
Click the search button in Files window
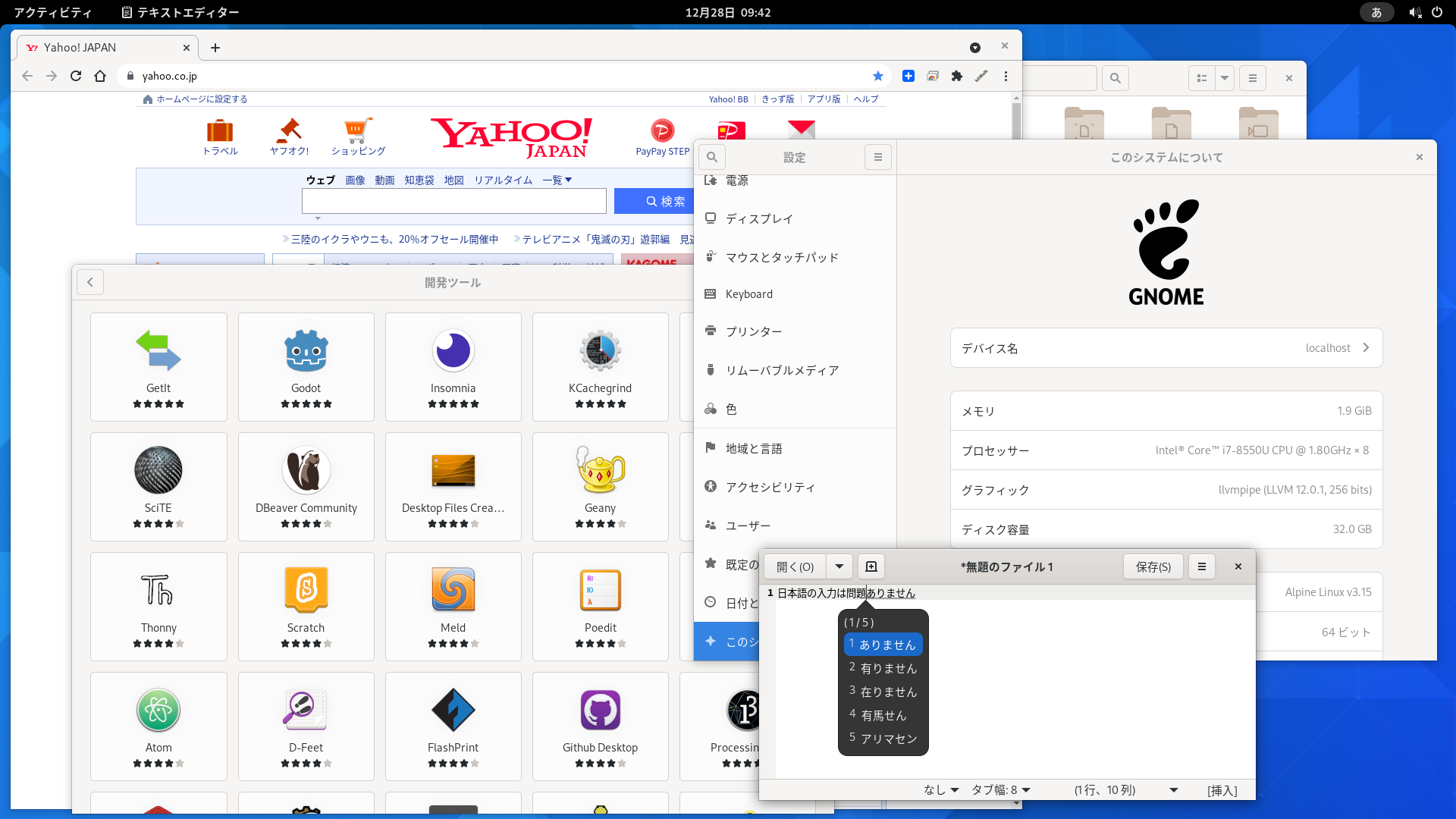coord(1115,78)
